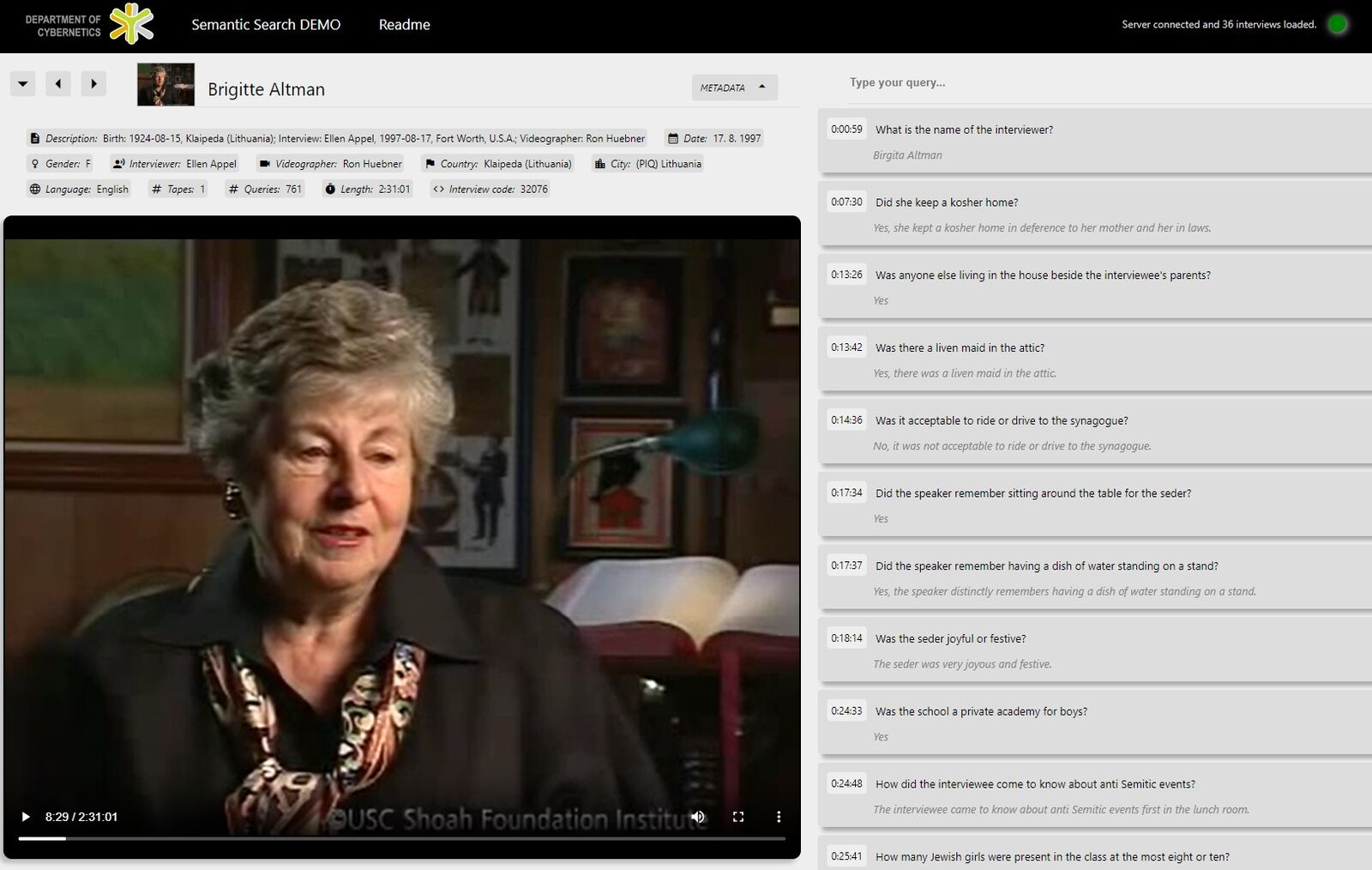The image size is (1372, 870).
Task: Click the Department of Cybernetics logo
Action: [89, 25]
